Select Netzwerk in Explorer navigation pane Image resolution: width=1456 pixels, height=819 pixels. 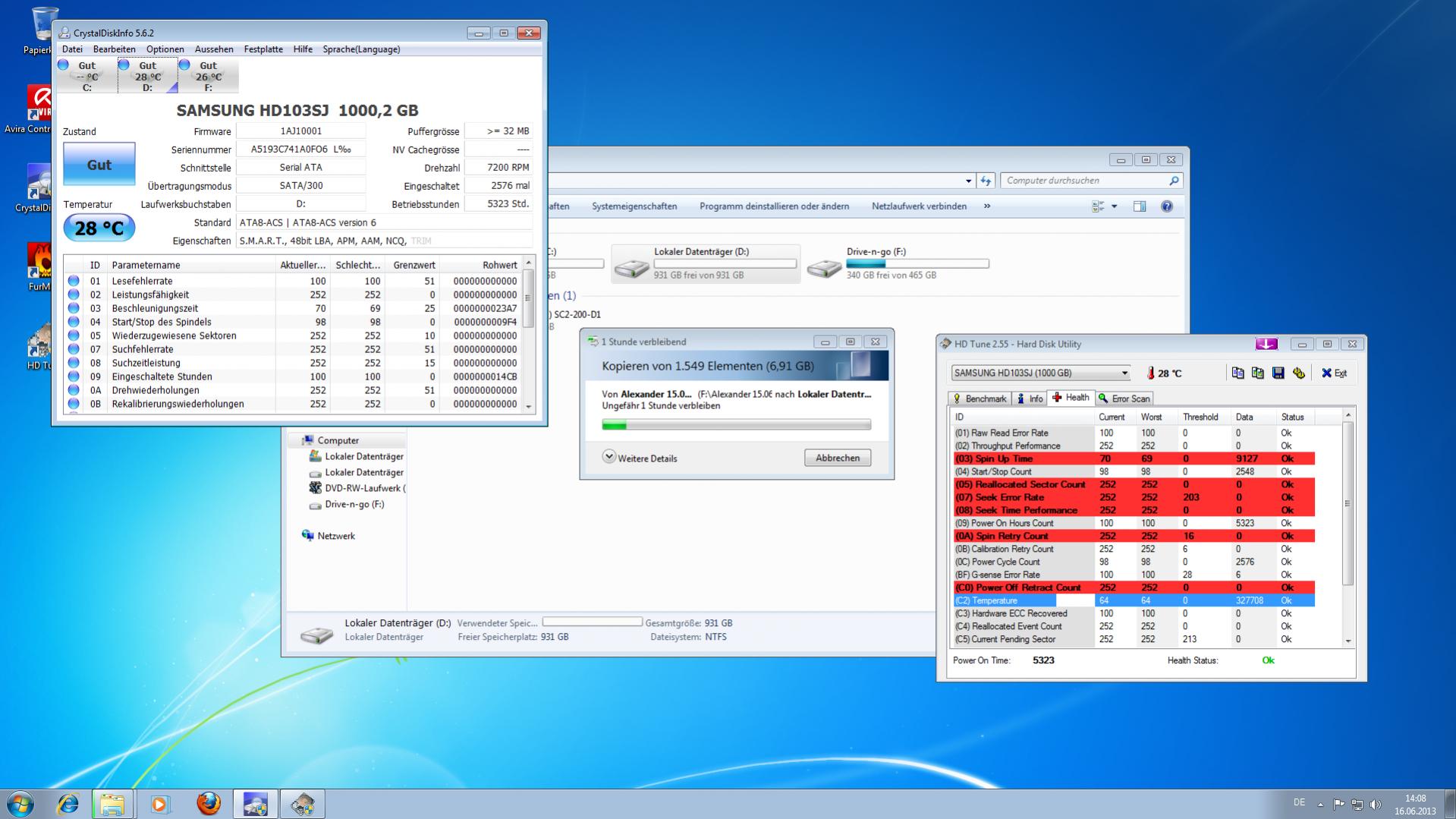pos(329,536)
